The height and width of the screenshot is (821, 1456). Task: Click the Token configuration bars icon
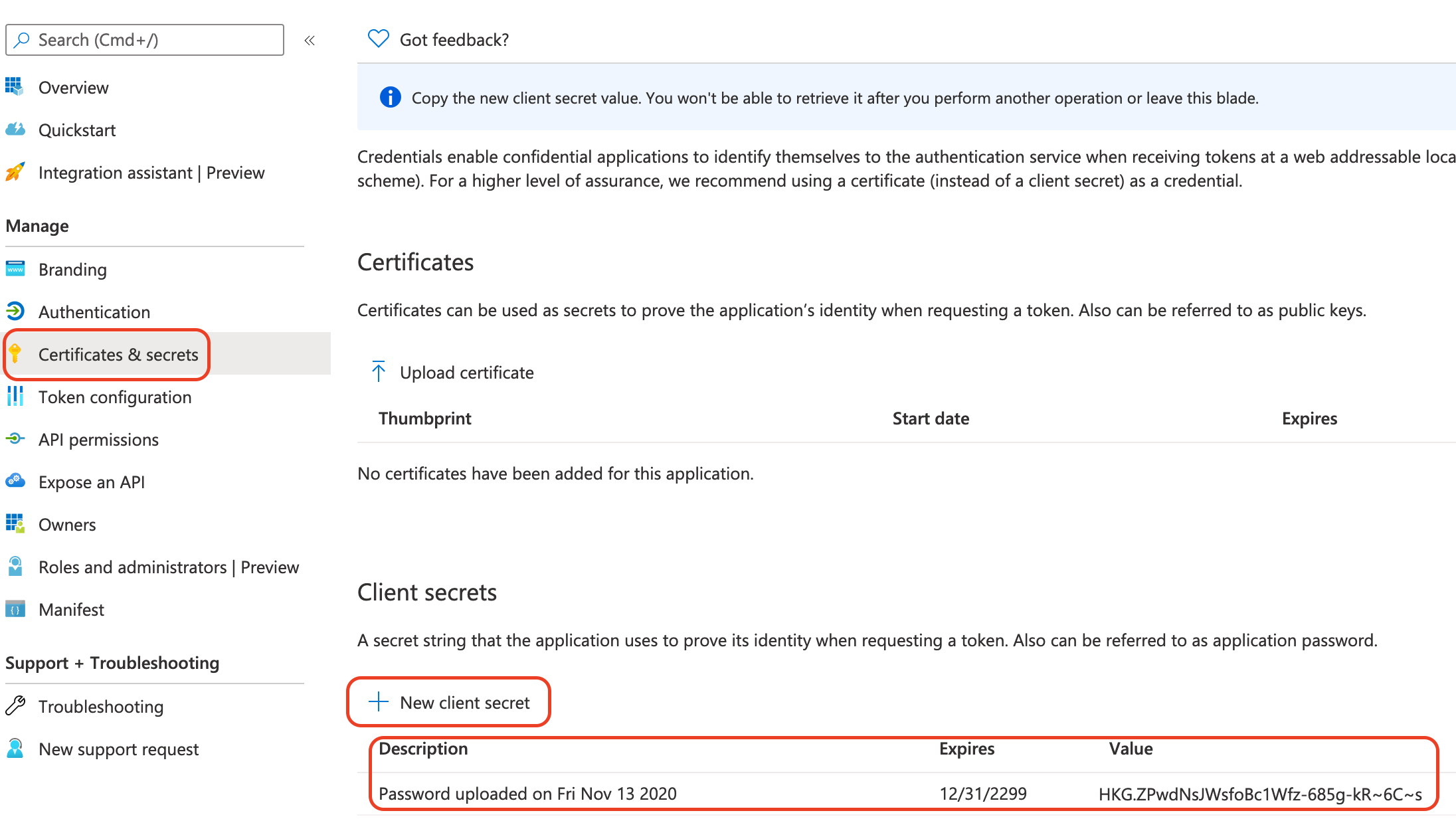(x=15, y=397)
